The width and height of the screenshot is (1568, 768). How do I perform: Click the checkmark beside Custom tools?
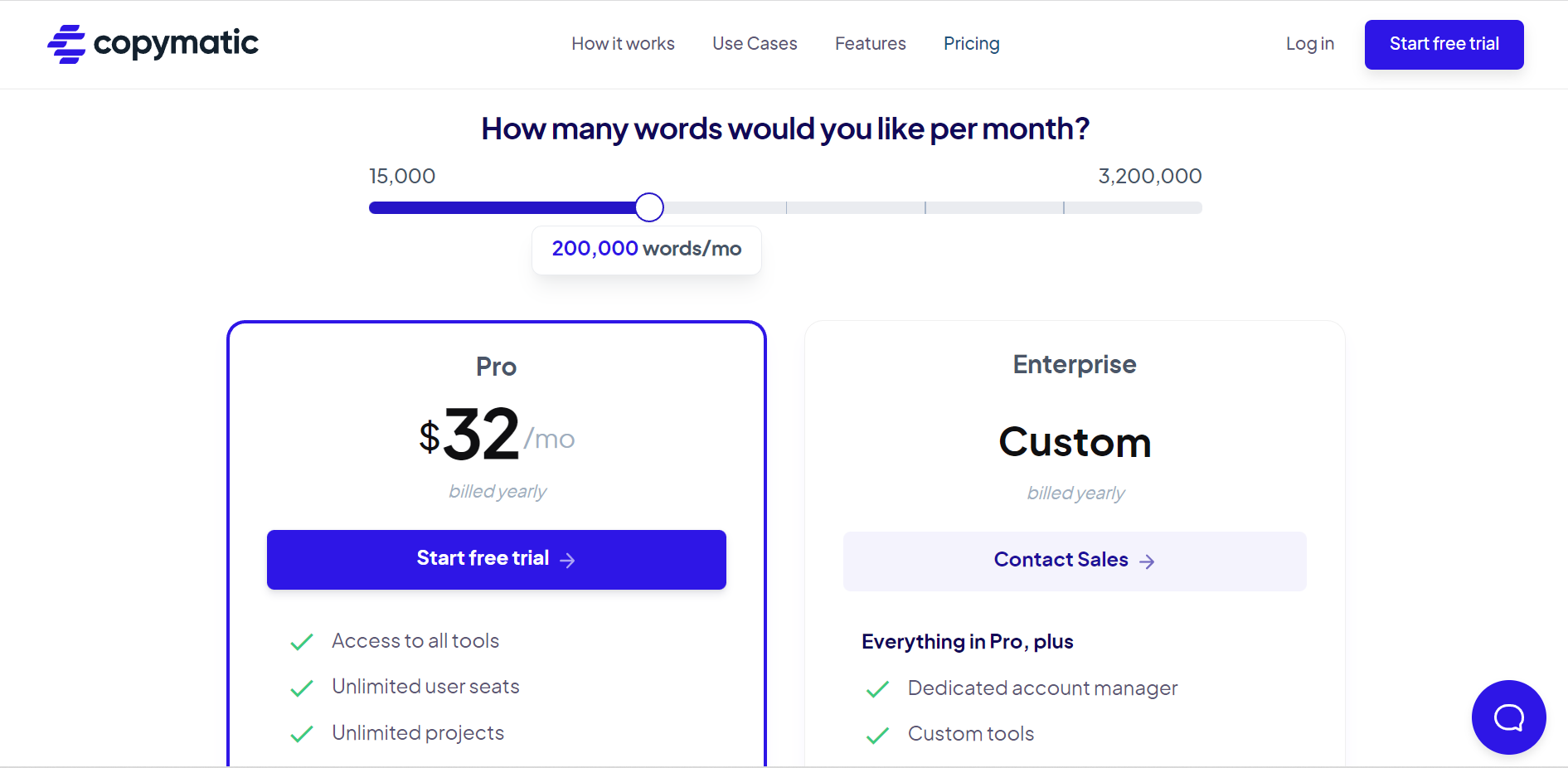(877, 735)
